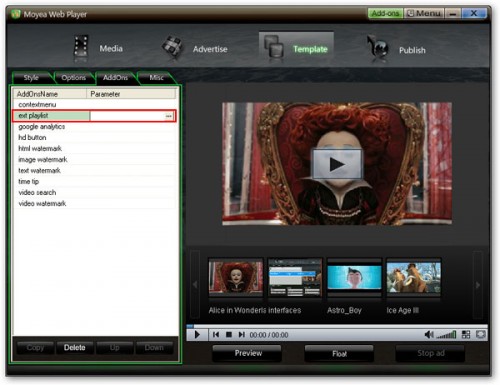Select the Alice in Wonderland thumbnail
This screenshot has height=385, width=500.
(236, 277)
